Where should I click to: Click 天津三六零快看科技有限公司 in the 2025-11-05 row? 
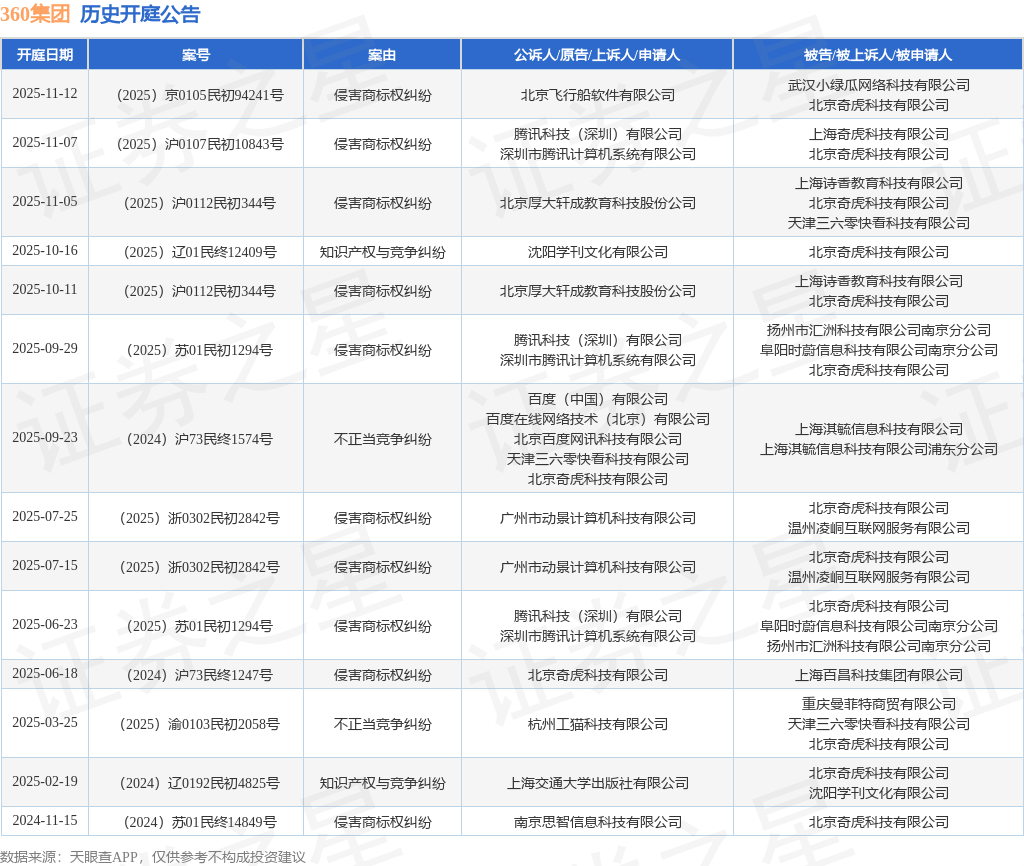[878, 223]
